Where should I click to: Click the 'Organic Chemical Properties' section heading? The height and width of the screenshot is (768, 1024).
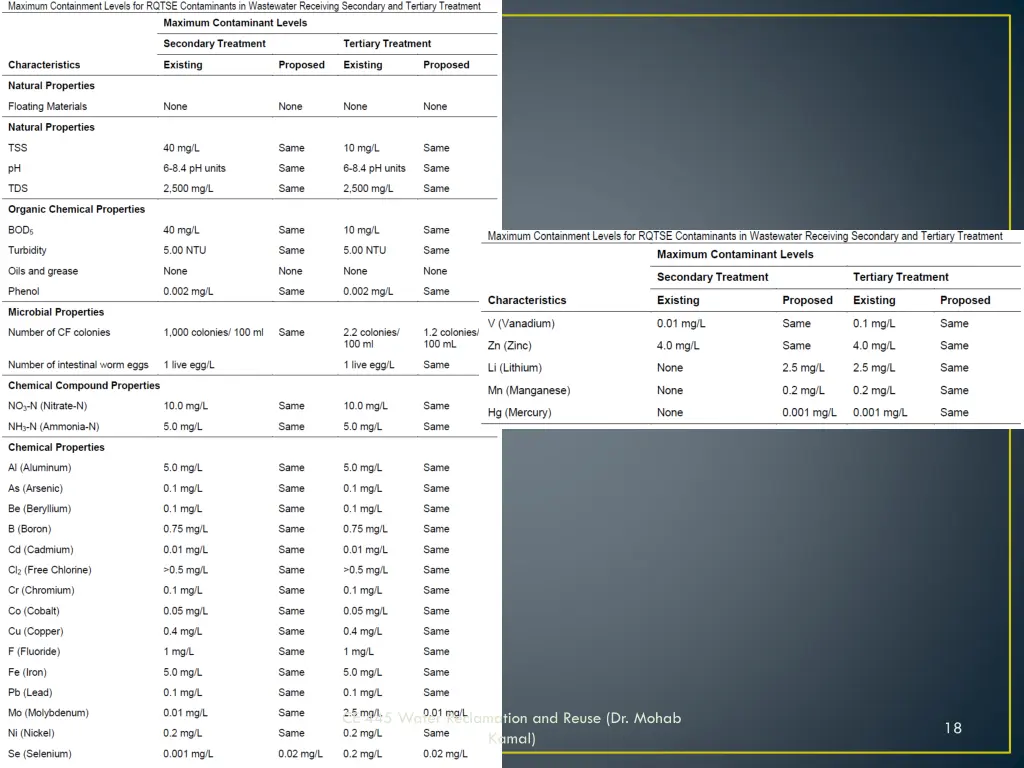76,210
